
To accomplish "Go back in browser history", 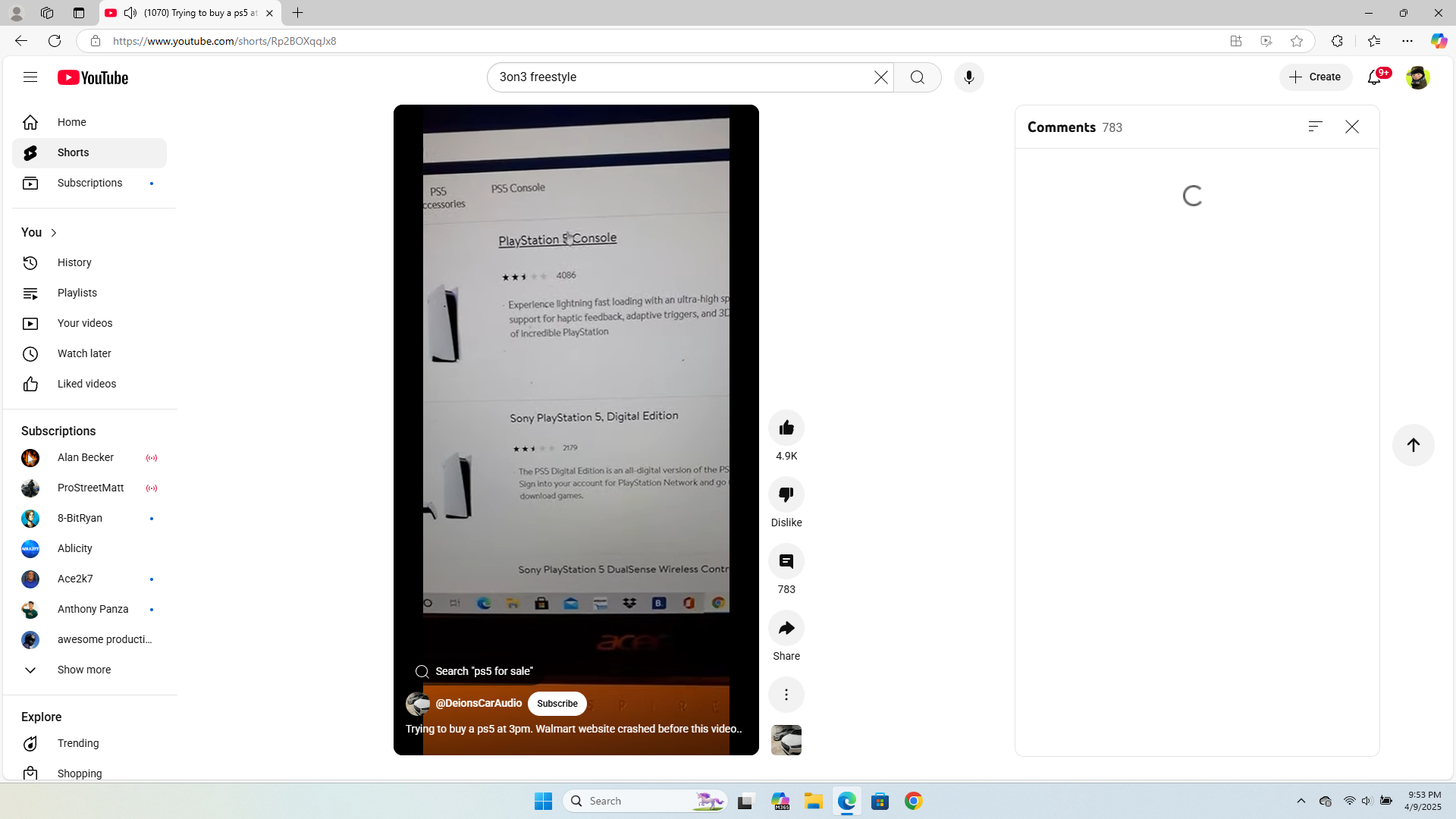I will point(21,41).
